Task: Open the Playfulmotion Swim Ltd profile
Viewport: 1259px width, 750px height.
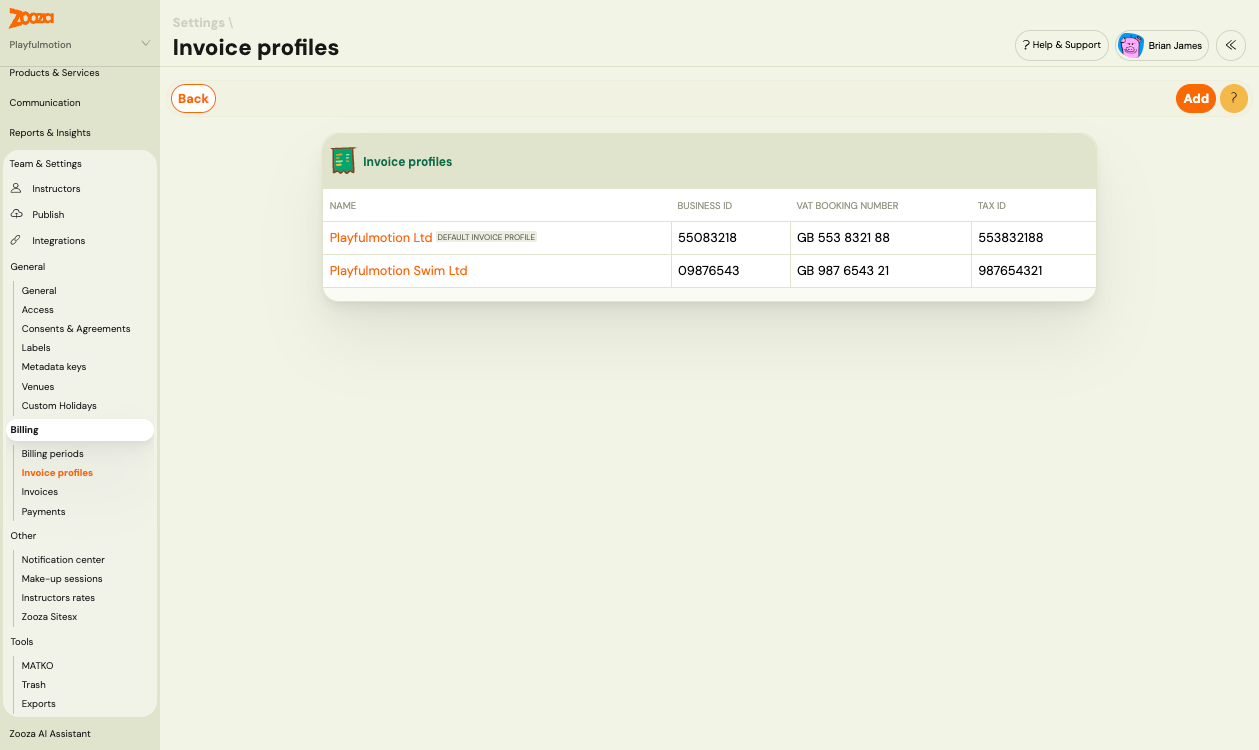Action: tap(398, 271)
